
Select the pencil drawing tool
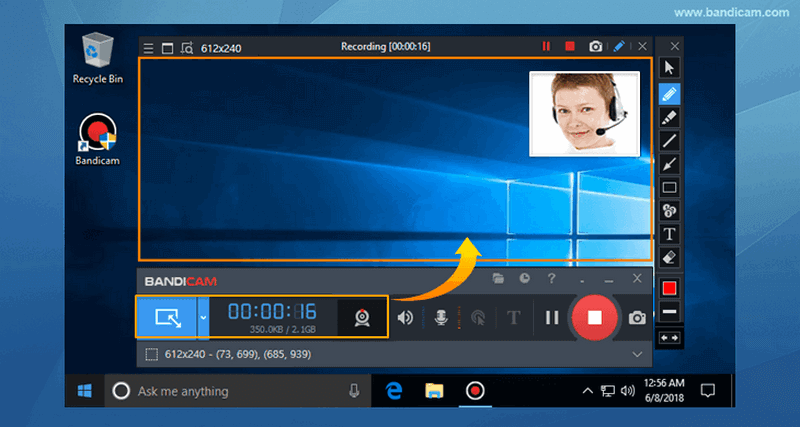point(670,94)
